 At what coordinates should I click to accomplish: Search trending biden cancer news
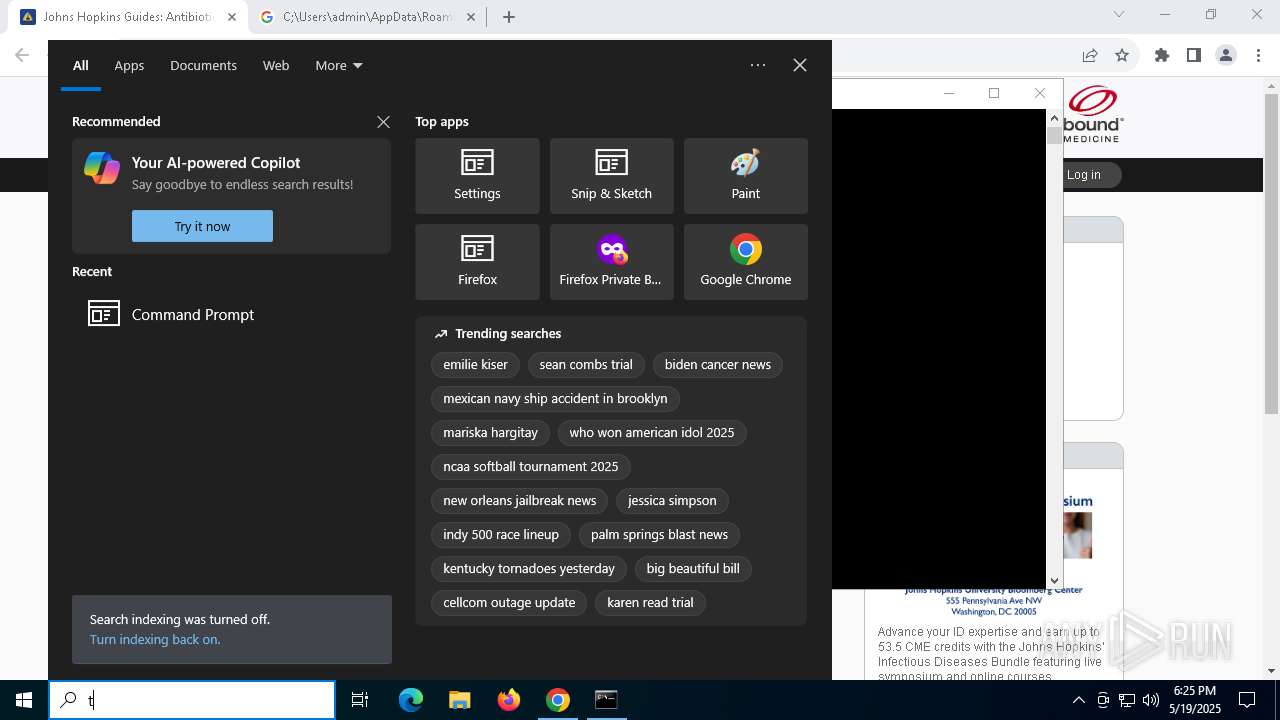(x=718, y=365)
